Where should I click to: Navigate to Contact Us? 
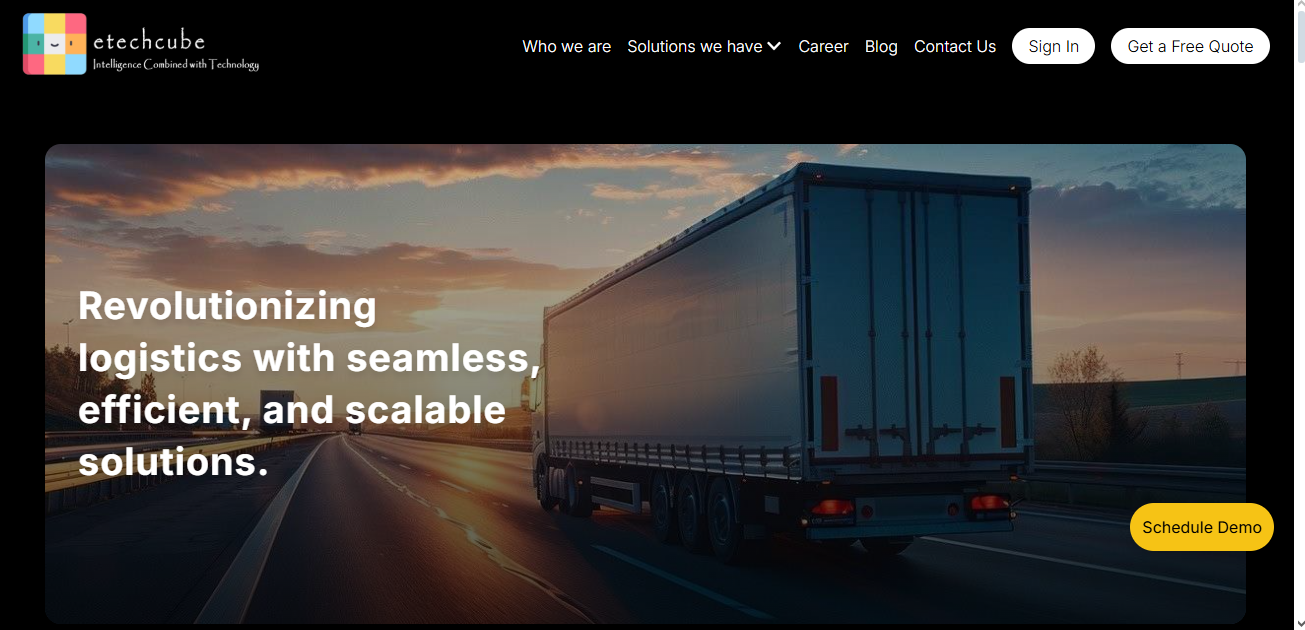click(955, 46)
